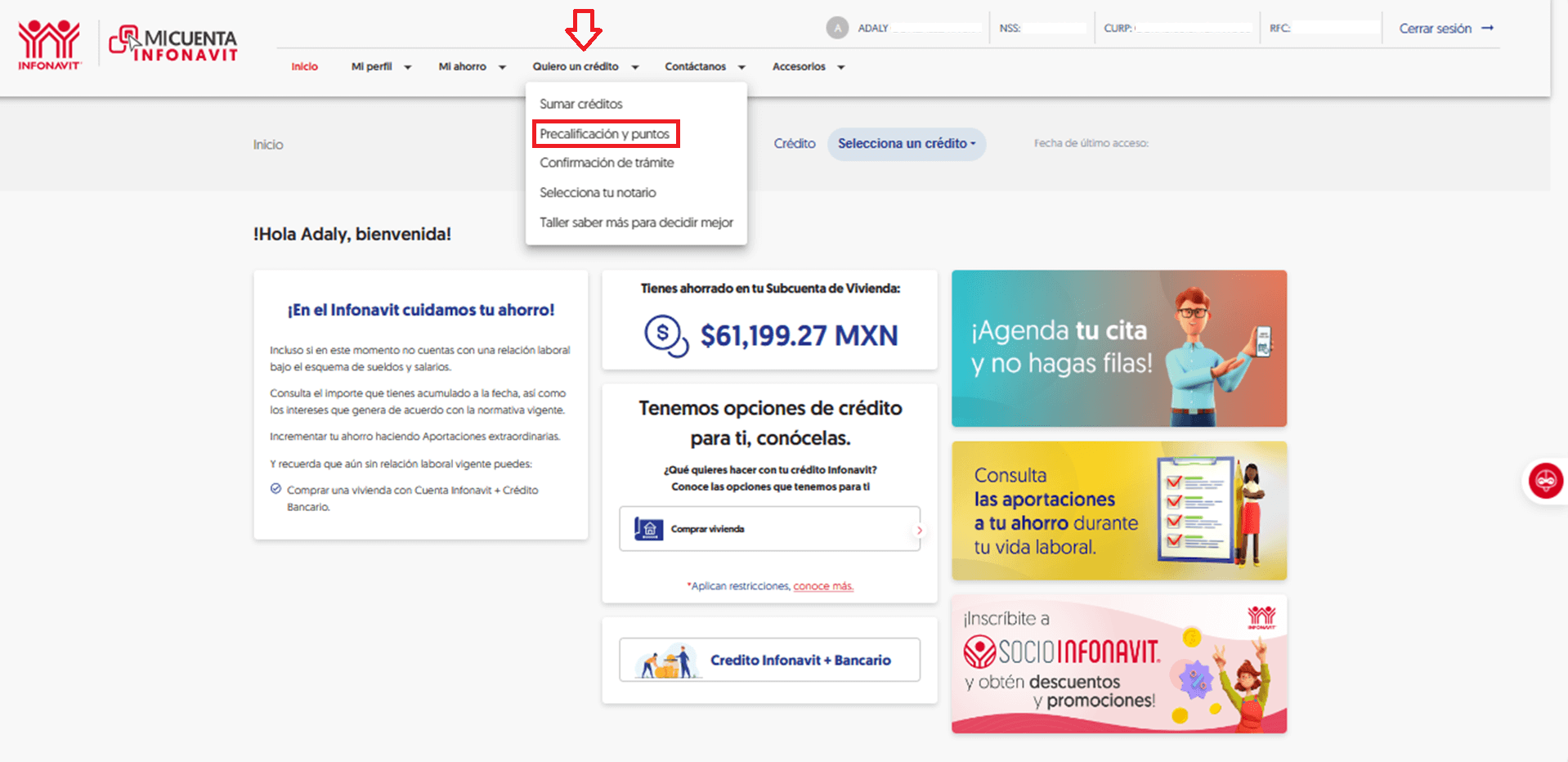Collapse the Quiero un crédito dropdown arrow
The width and height of the screenshot is (1568, 762).
635,67
